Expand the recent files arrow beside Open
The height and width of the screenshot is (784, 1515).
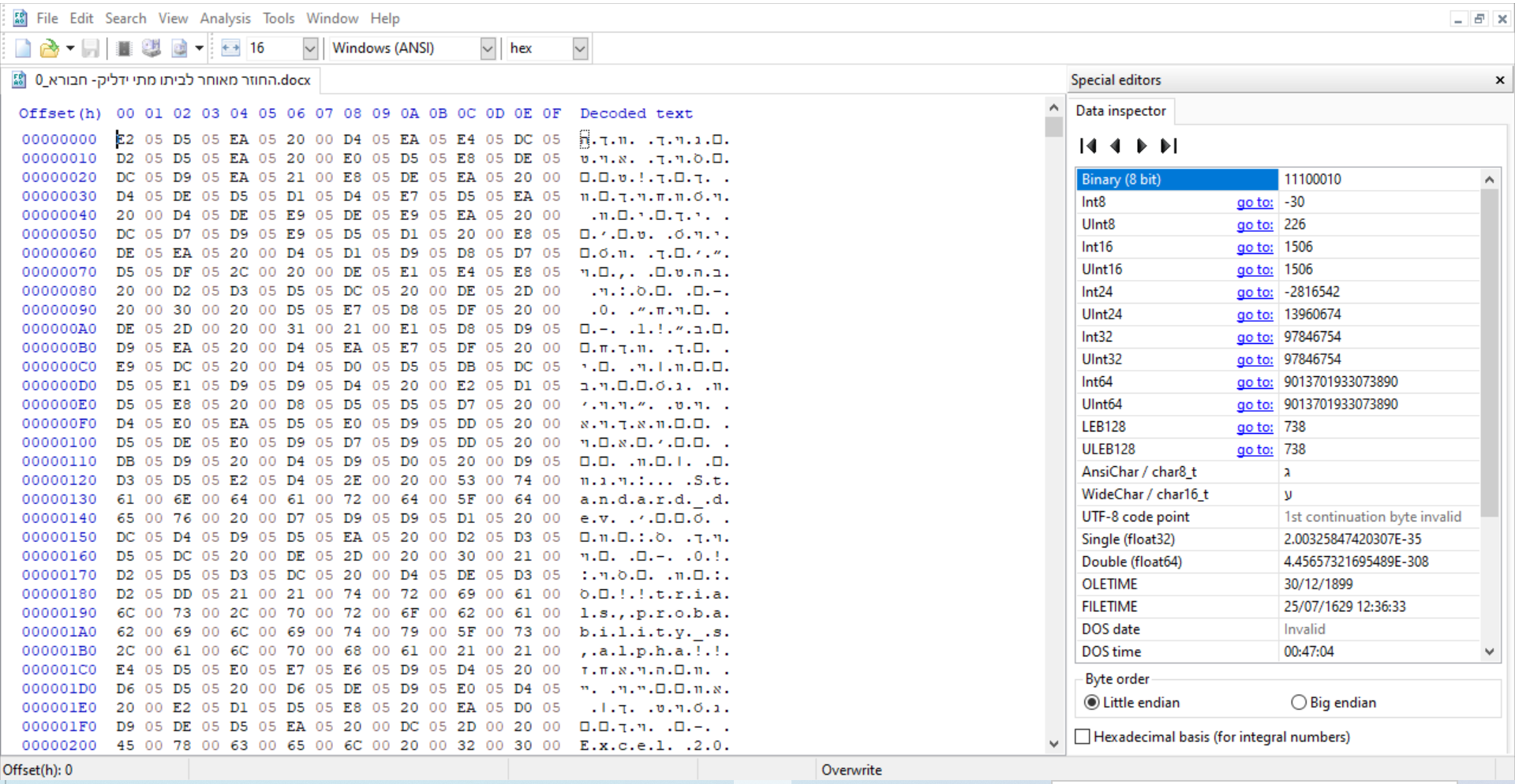coord(69,49)
